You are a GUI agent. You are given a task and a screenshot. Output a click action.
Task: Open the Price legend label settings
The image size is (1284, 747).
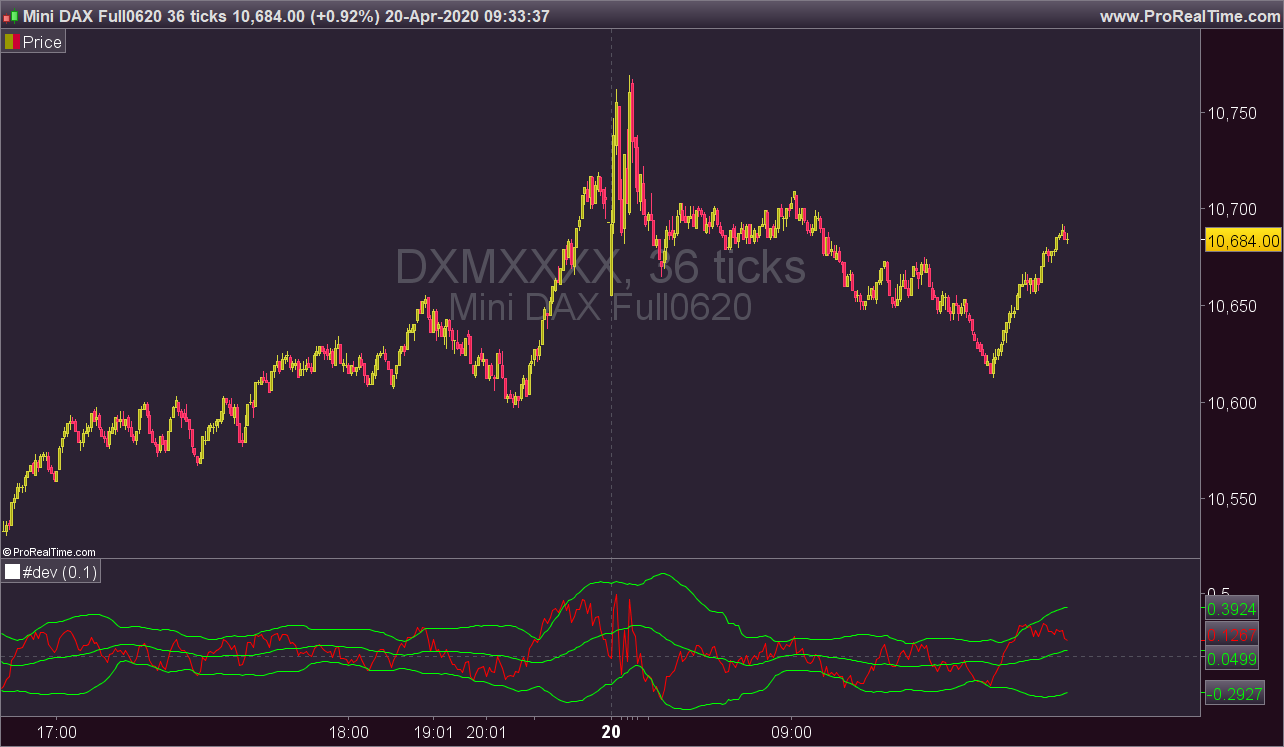[42, 42]
